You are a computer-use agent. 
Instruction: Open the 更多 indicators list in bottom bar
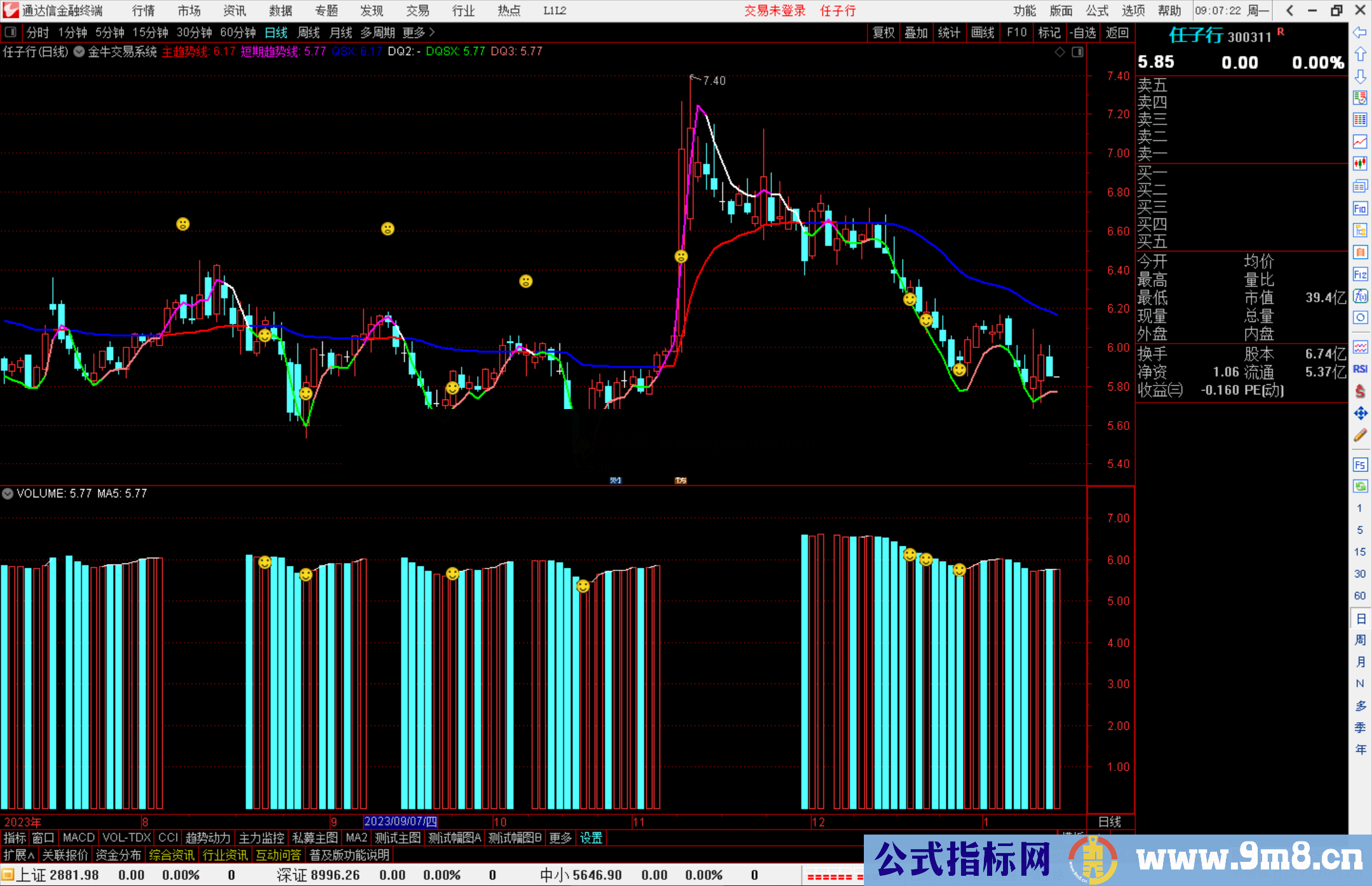pyautogui.click(x=560, y=838)
